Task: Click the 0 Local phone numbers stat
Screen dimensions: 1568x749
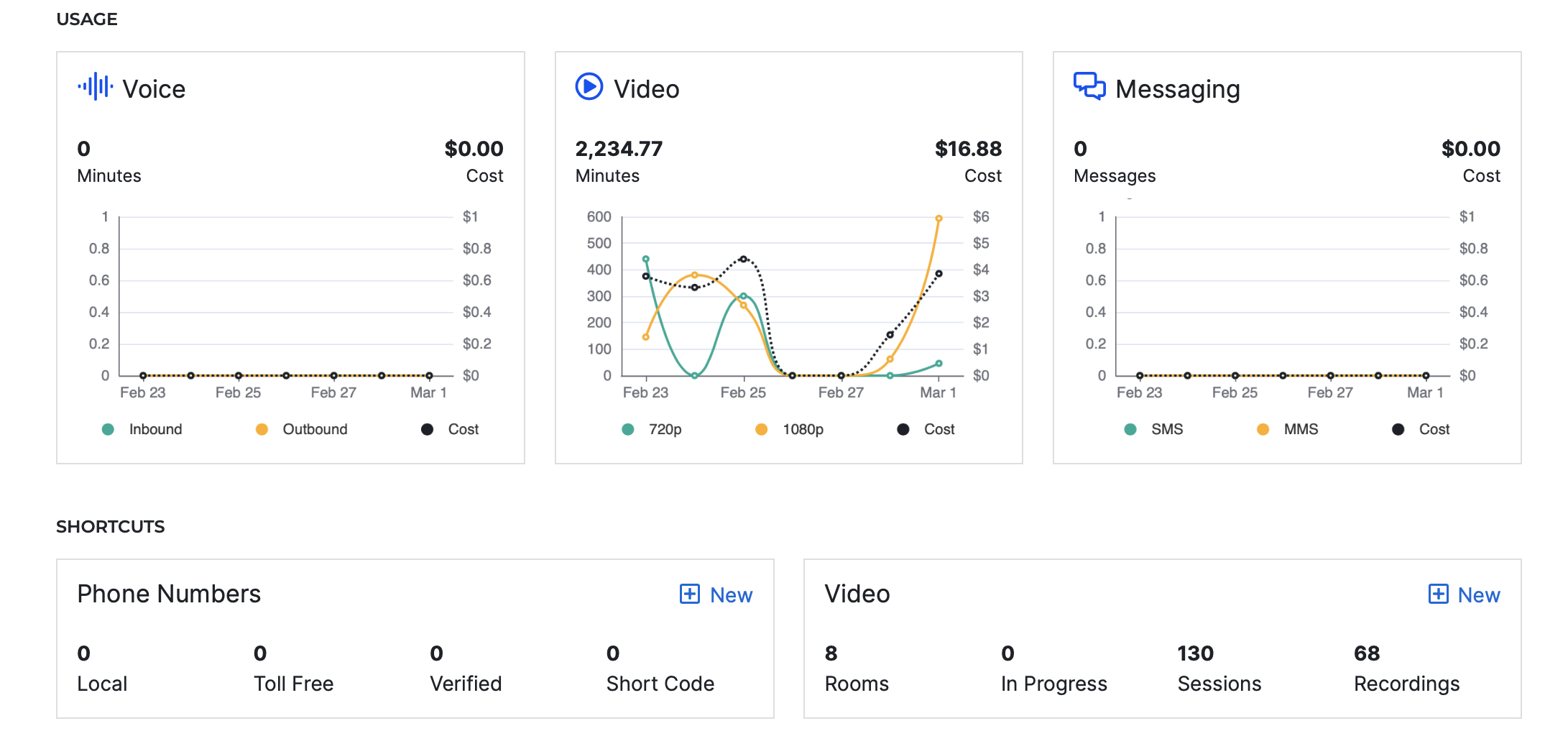Action: tap(102, 668)
